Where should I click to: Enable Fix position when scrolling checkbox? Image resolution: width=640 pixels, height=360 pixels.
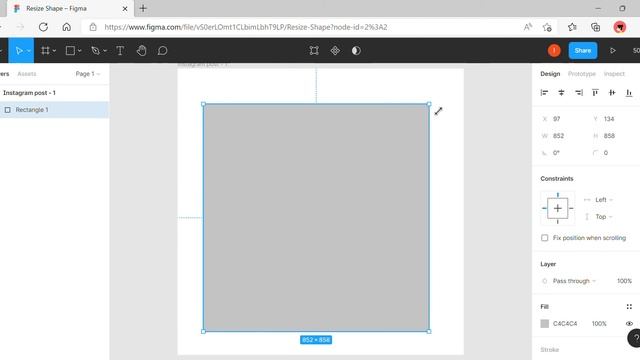click(544, 238)
